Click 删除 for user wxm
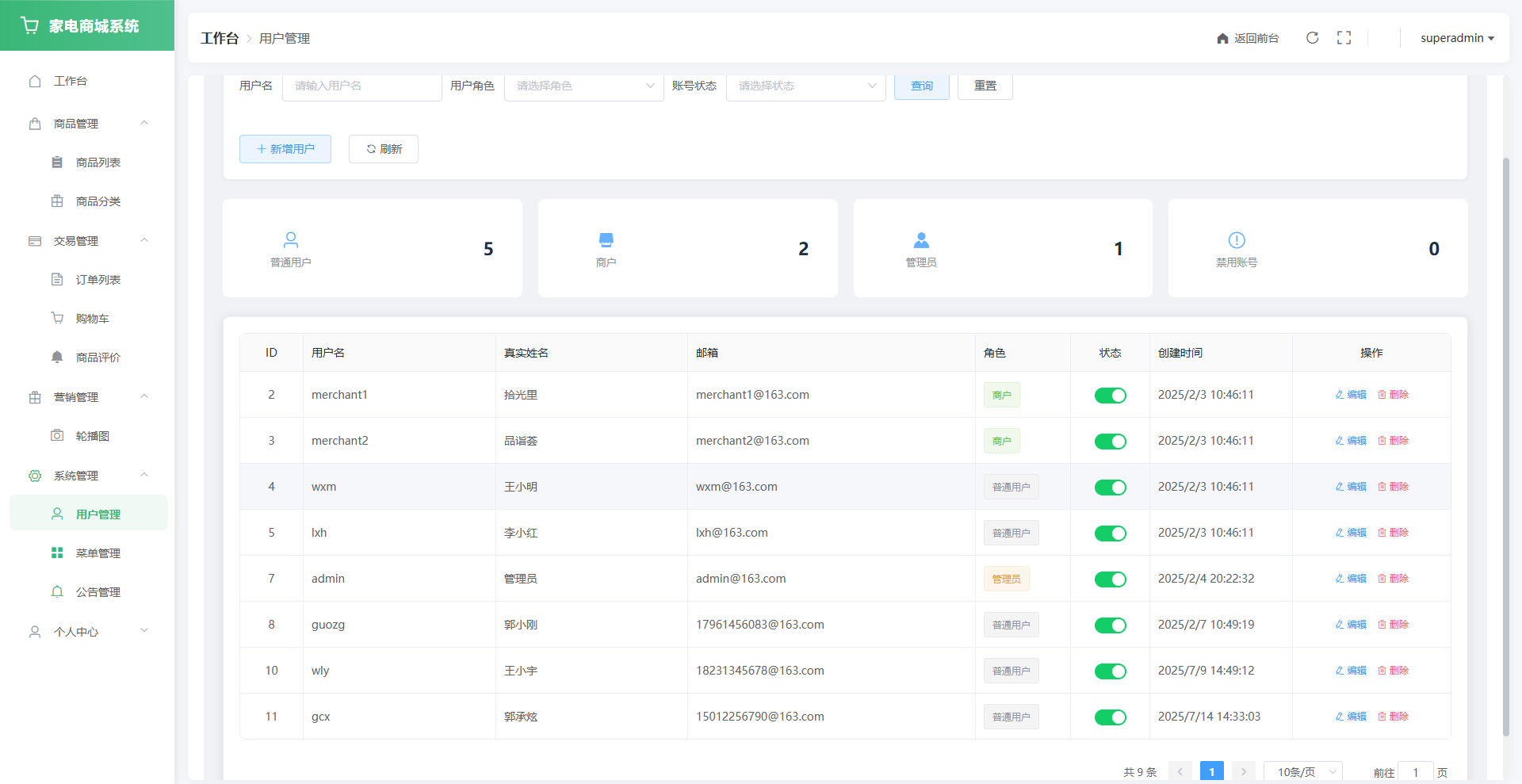This screenshot has height=784, width=1522. (x=1393, y=487)
